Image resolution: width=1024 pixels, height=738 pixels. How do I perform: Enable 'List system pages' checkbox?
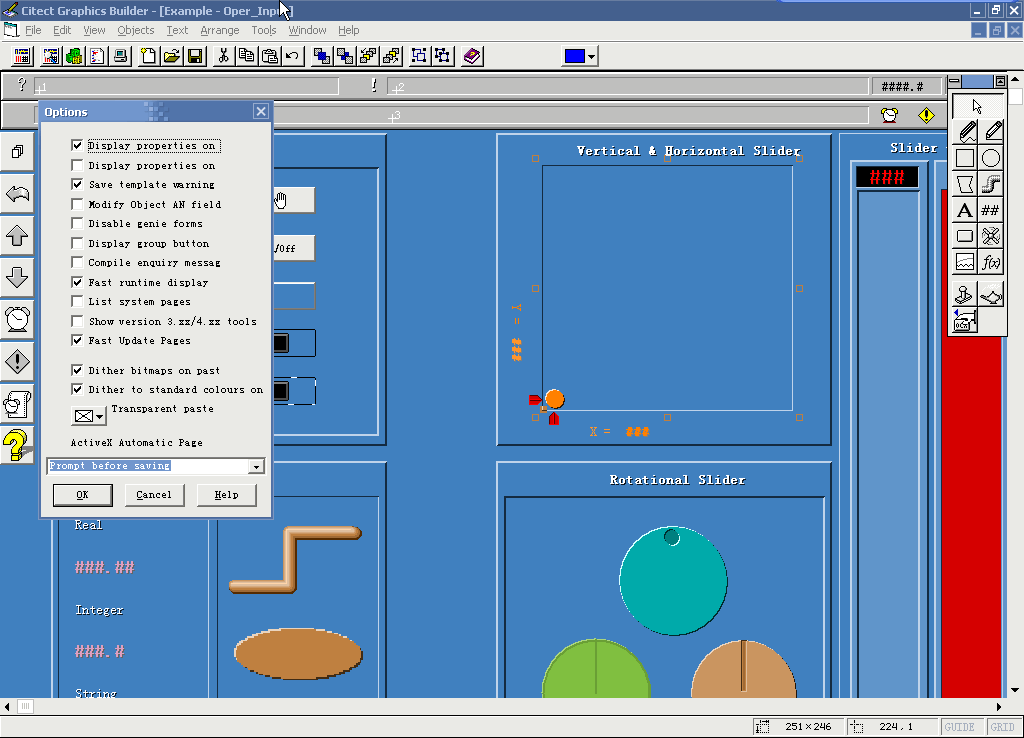[x=77, y=302]
